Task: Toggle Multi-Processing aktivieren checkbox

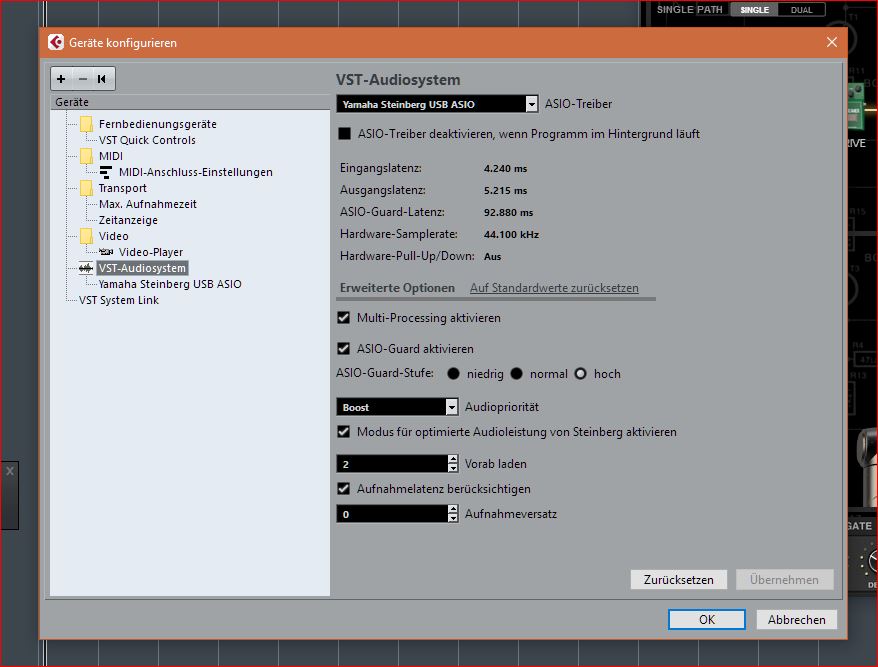Action: click(x=345, y=318)
